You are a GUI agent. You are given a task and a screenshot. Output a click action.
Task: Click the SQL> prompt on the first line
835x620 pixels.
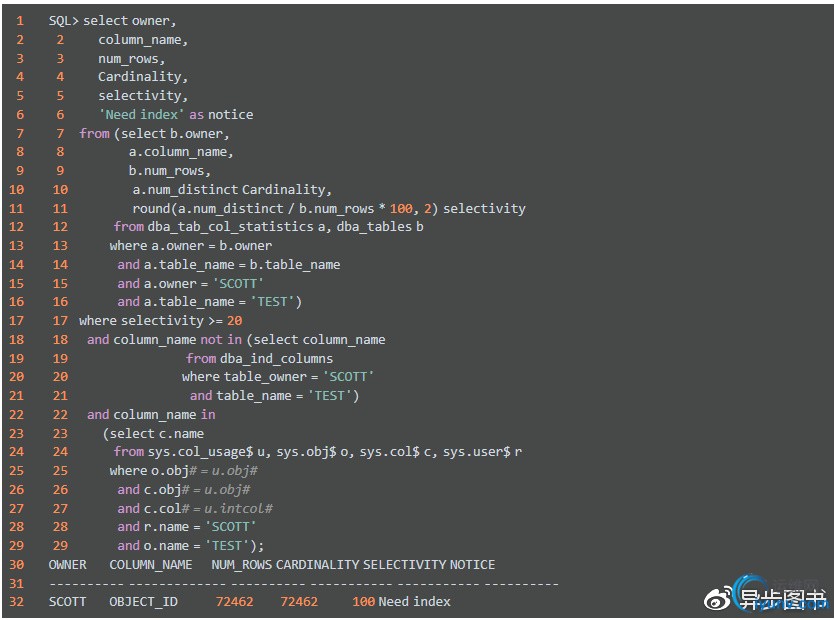coord(64,21)
